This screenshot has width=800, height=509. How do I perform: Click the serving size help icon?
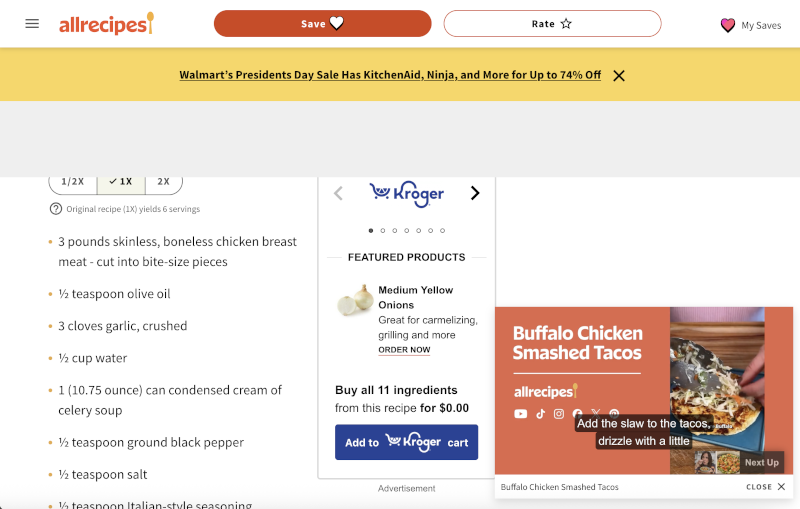56,209
